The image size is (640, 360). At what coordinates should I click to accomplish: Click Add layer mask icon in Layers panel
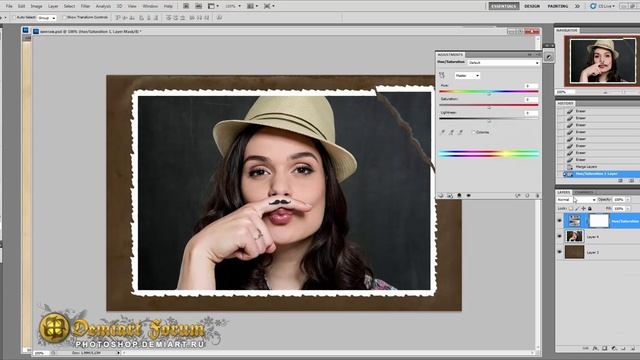pyautogui.click(x=604, y=349)
